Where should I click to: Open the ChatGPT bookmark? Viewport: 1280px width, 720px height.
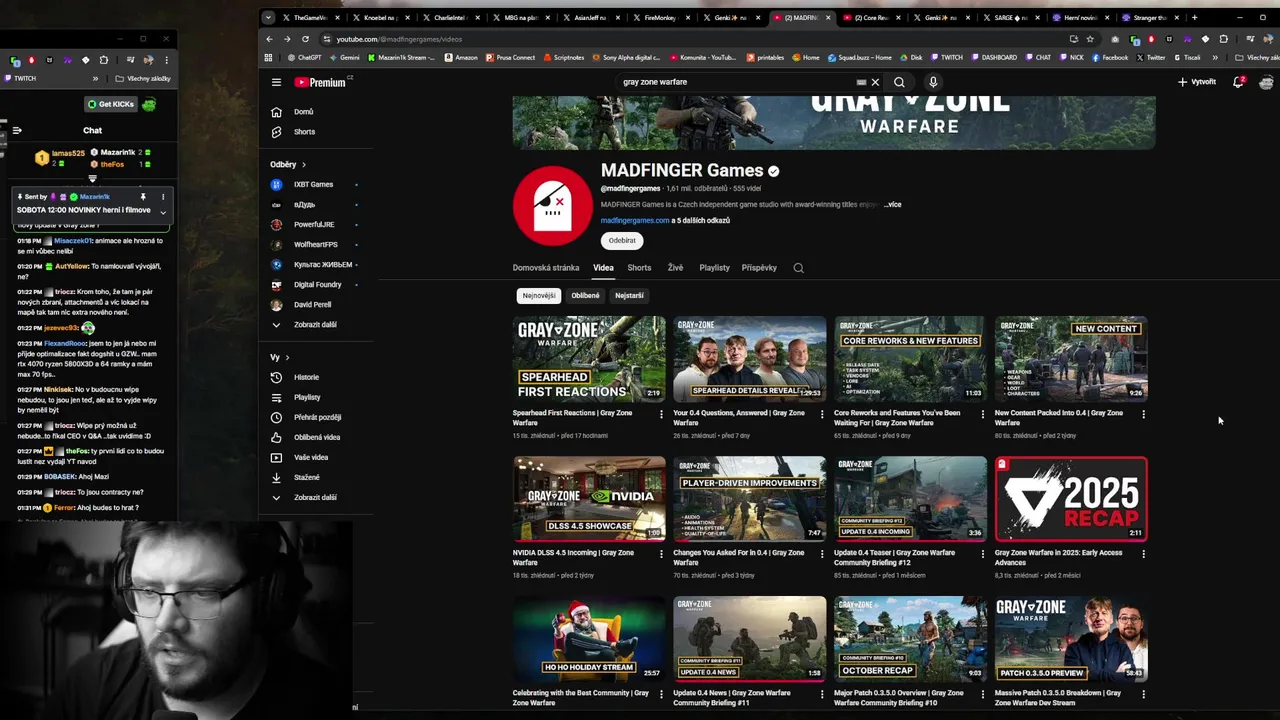pyautogui.click(x=304, y=57)
